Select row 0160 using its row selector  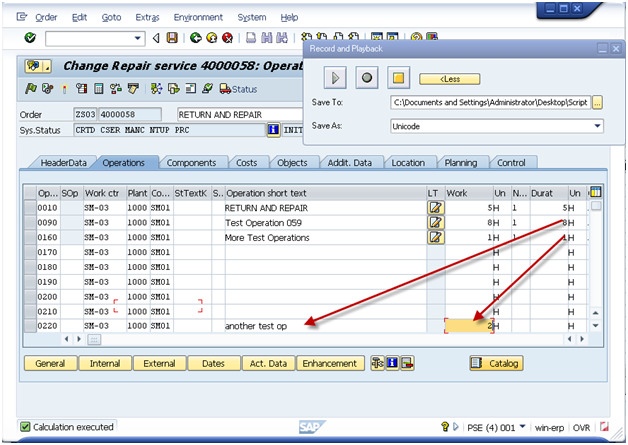30,237
